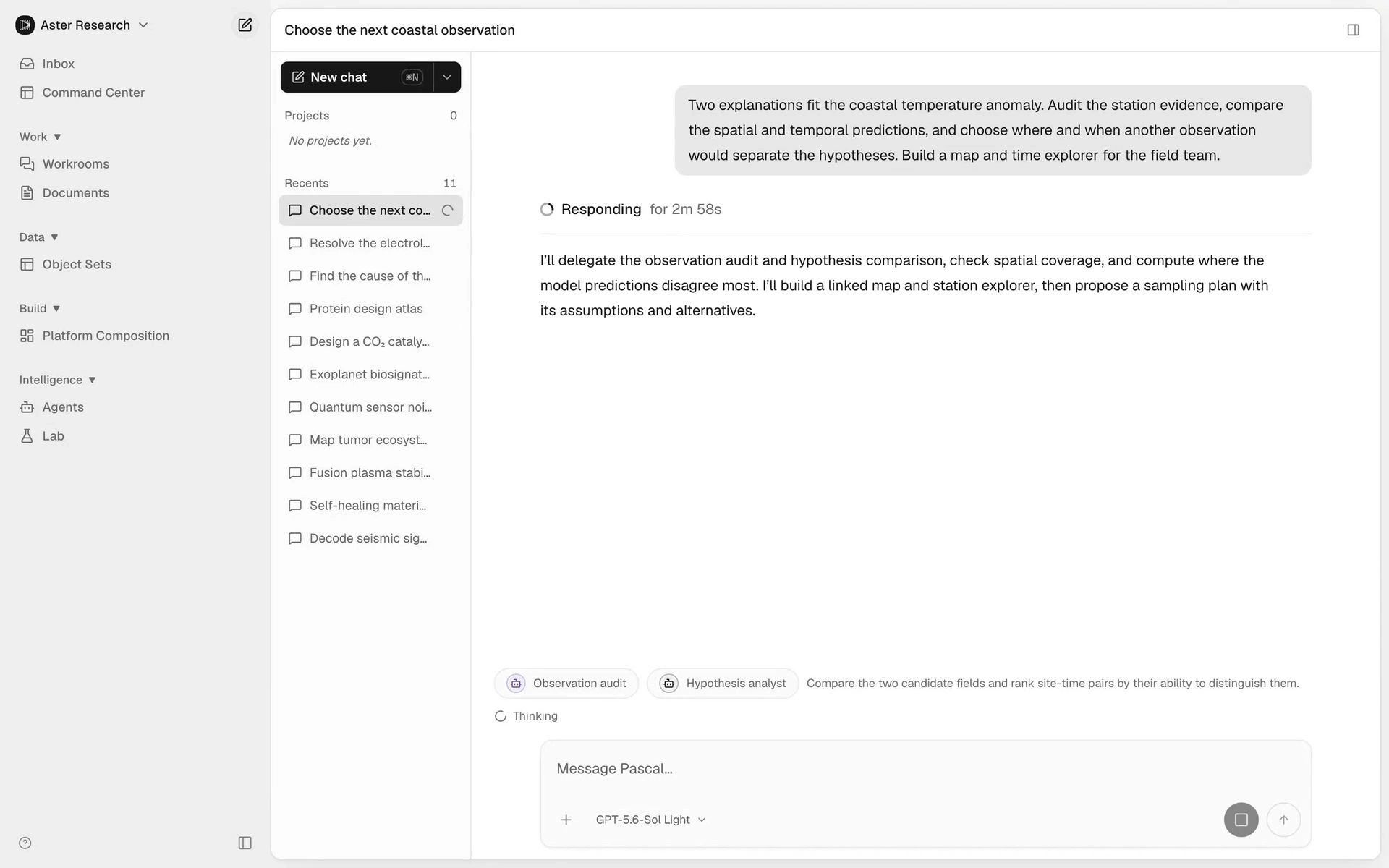The image size is (1389, 868).
Task: Click the Platform Composition grid icon
Action: point(27,336)
